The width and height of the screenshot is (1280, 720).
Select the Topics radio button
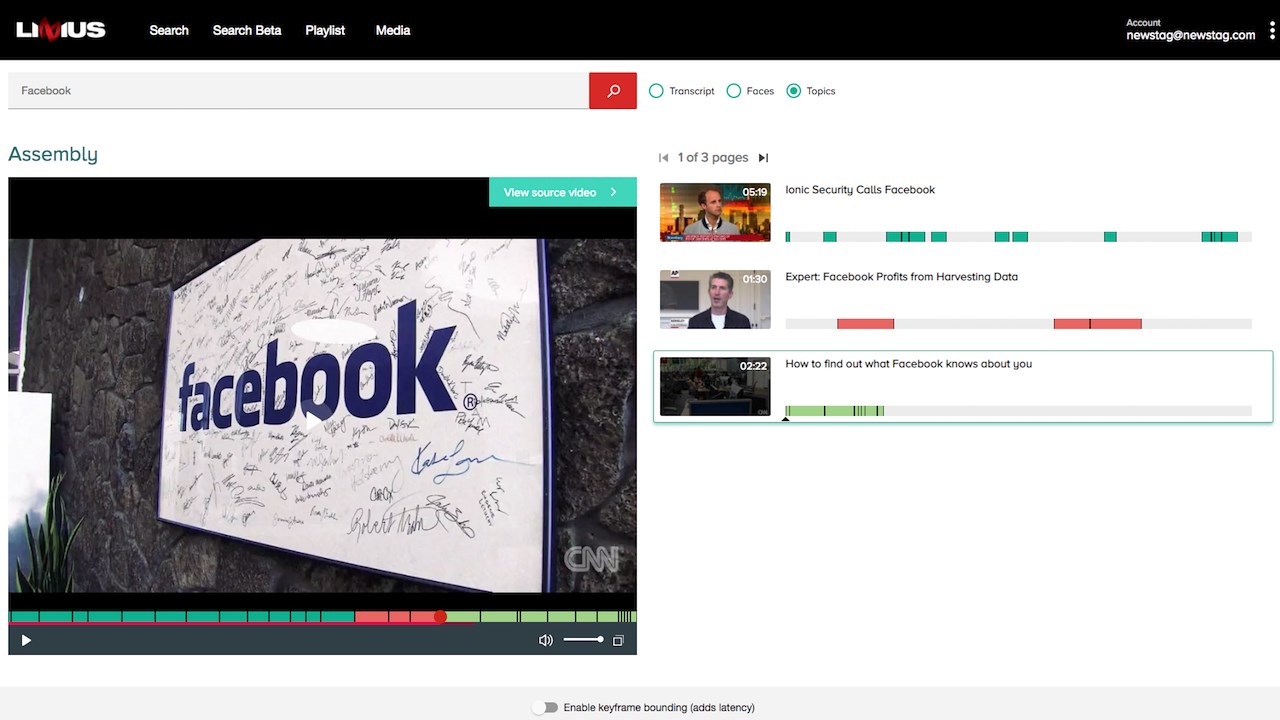(794, 91)
